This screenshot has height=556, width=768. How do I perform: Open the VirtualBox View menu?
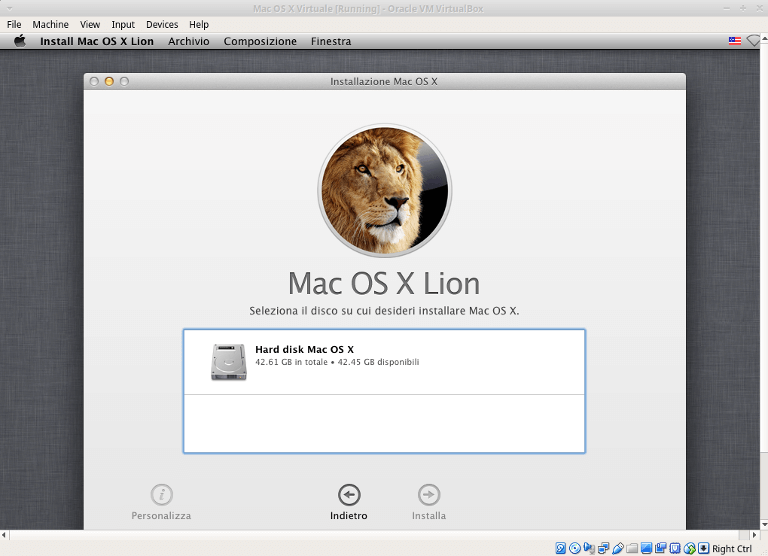90,24
